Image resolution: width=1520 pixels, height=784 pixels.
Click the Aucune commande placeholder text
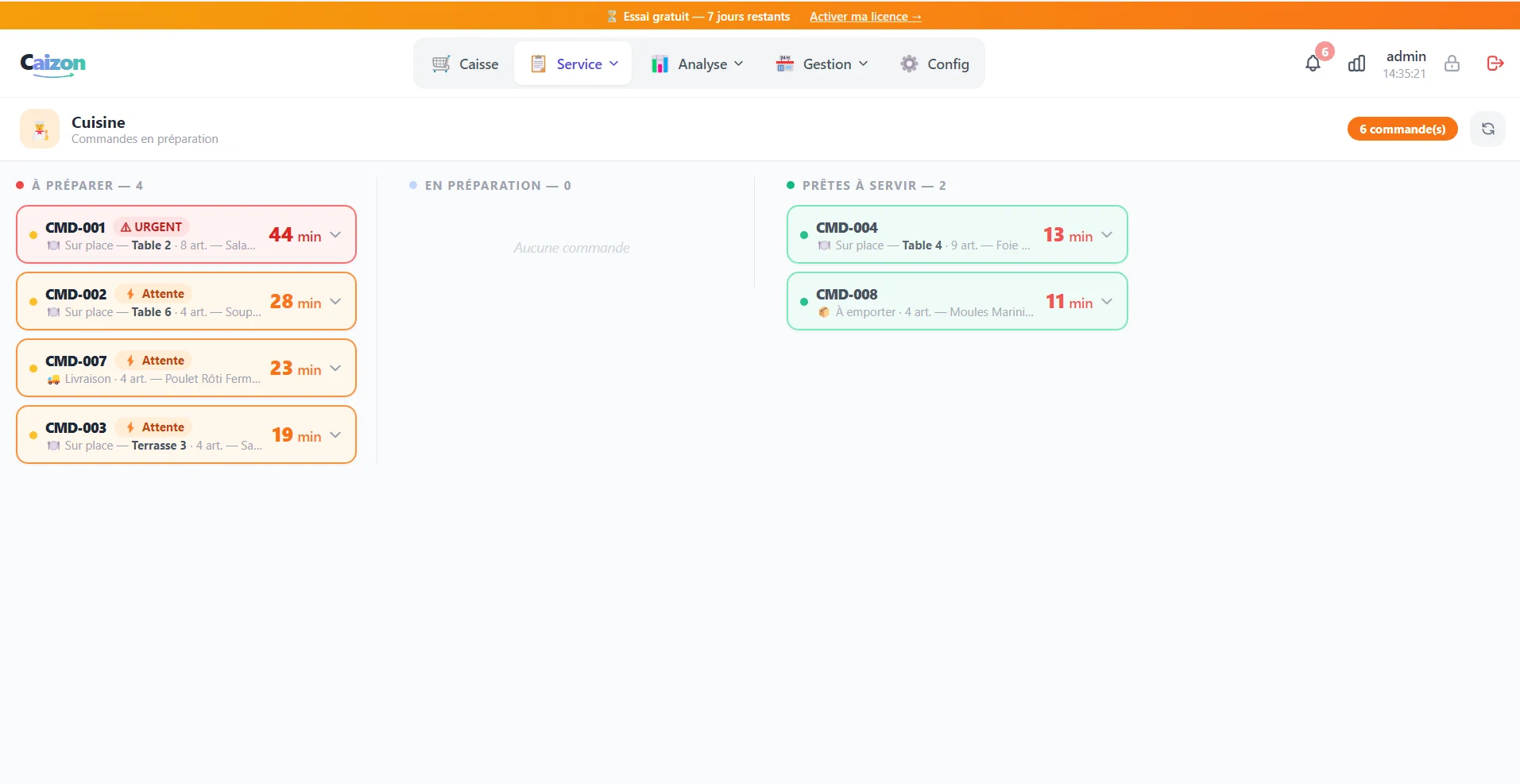571,248
